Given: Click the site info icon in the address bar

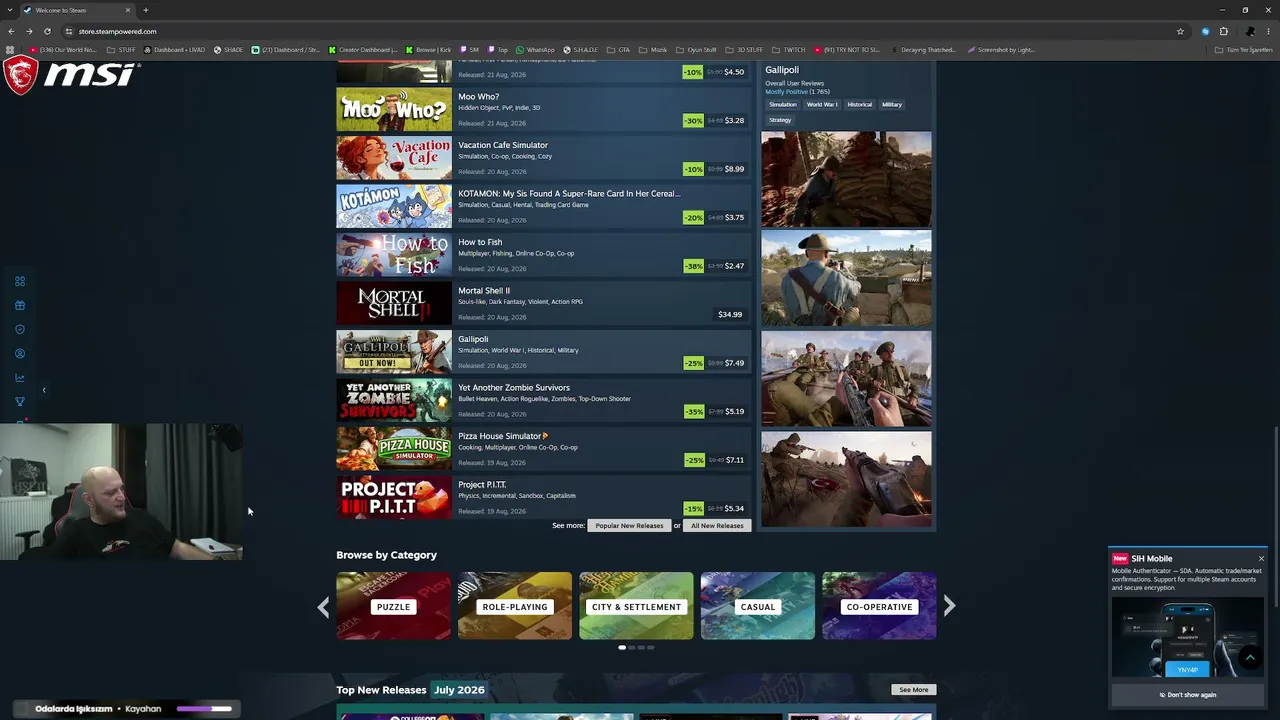Looking at the screenshot, I should click(69, 31).
